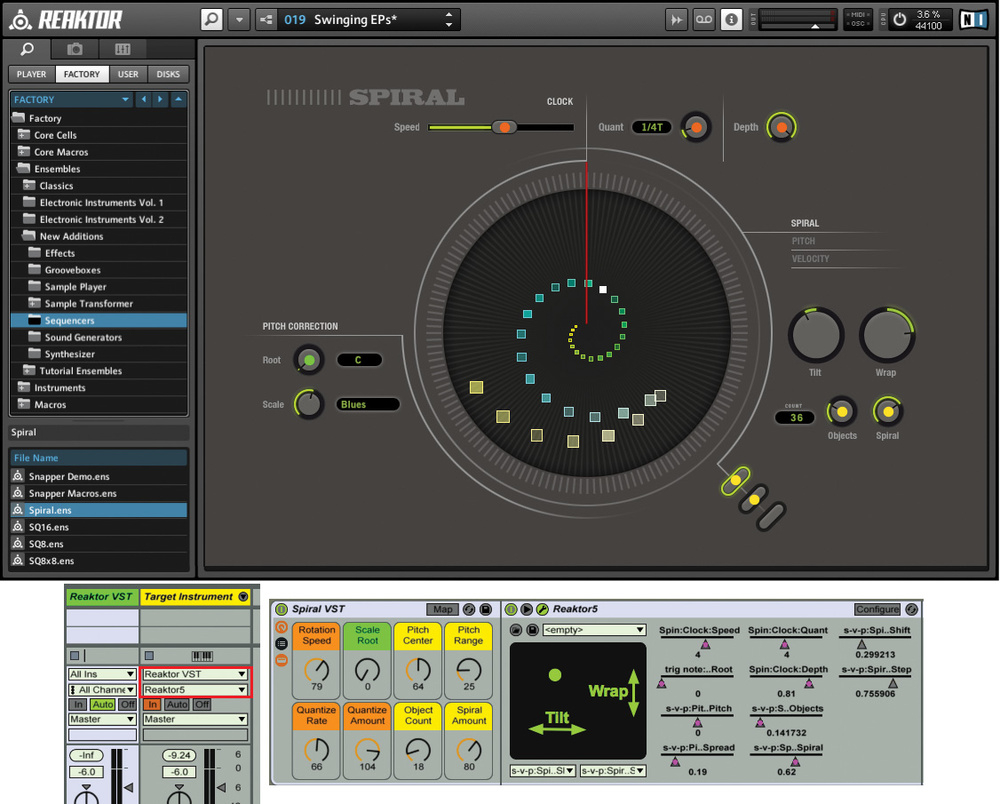Screen dimensions: 1000x804
Task: Select SQ16.ens in the file list
Action: [47, 527]
